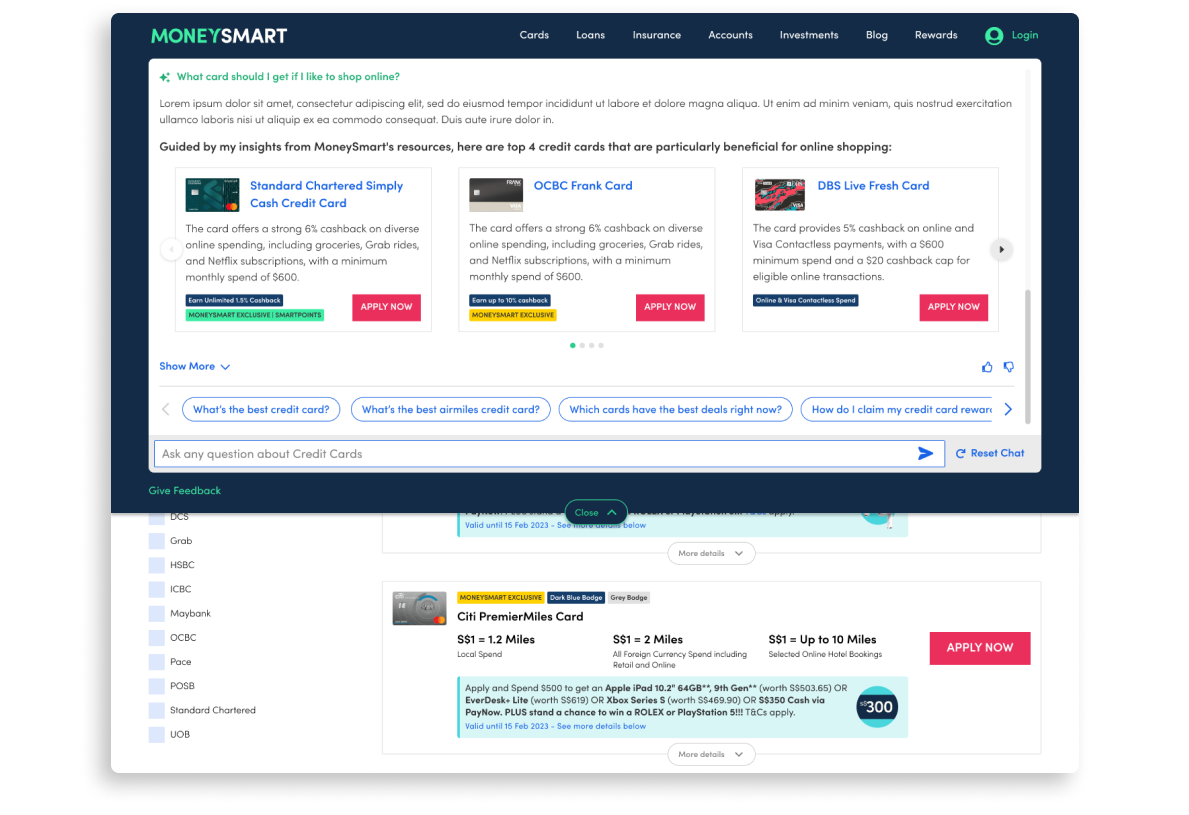Check the POSB filter checkbox
This screenshot has height=815, width=1189.
[157, 687]
